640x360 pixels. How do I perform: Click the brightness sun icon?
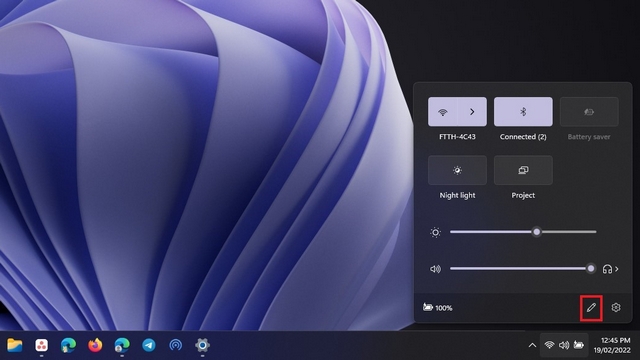436,232
